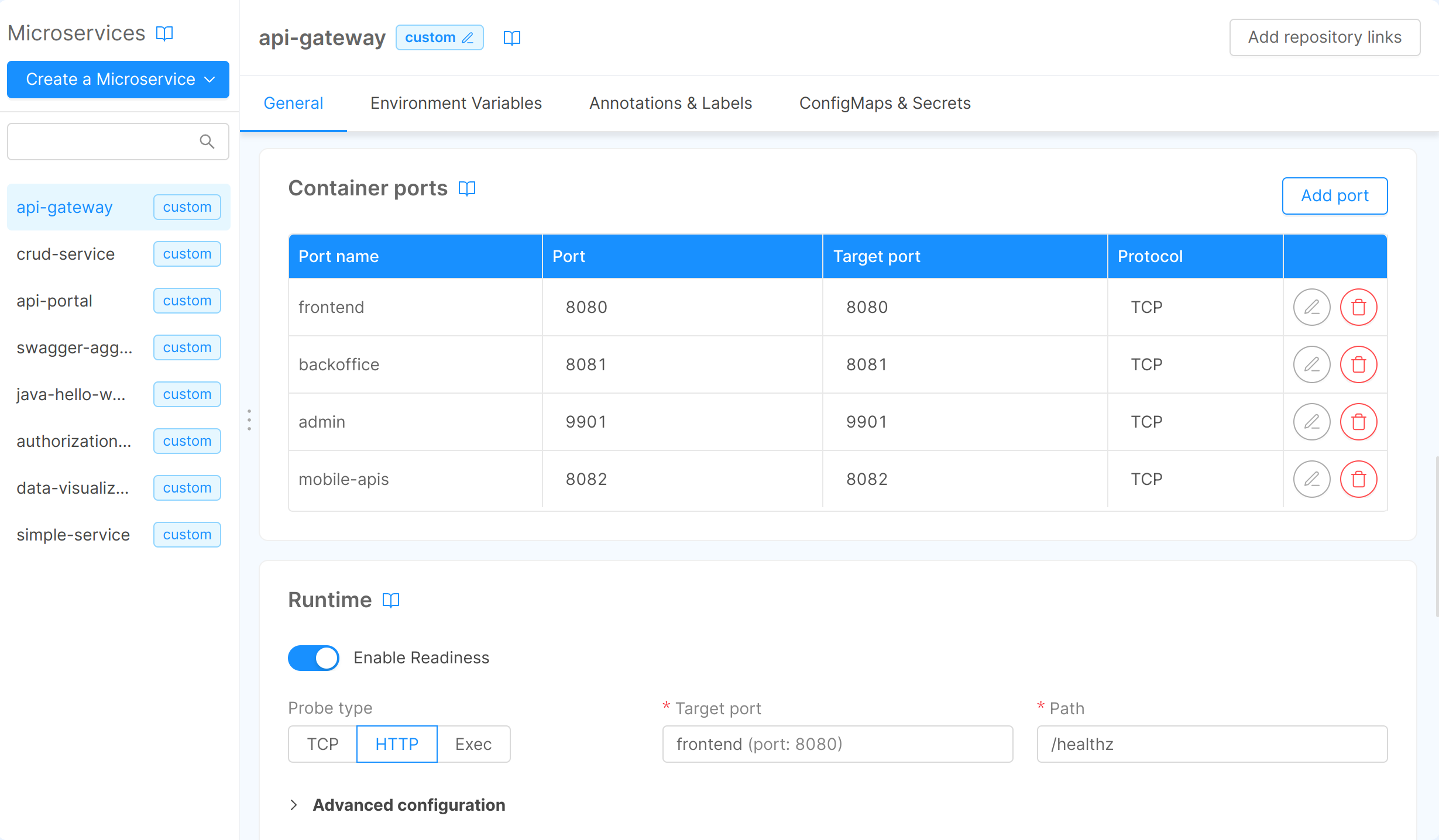Delete the mobile-apis port entry

coord(1359,479)
